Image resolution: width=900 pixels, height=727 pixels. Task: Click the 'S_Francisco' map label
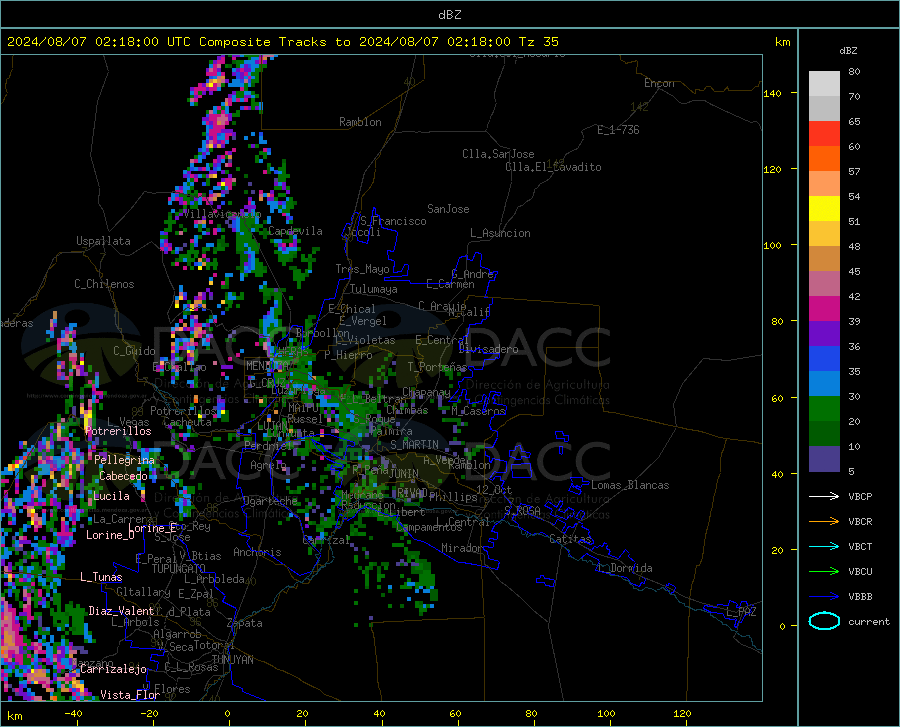393,221
